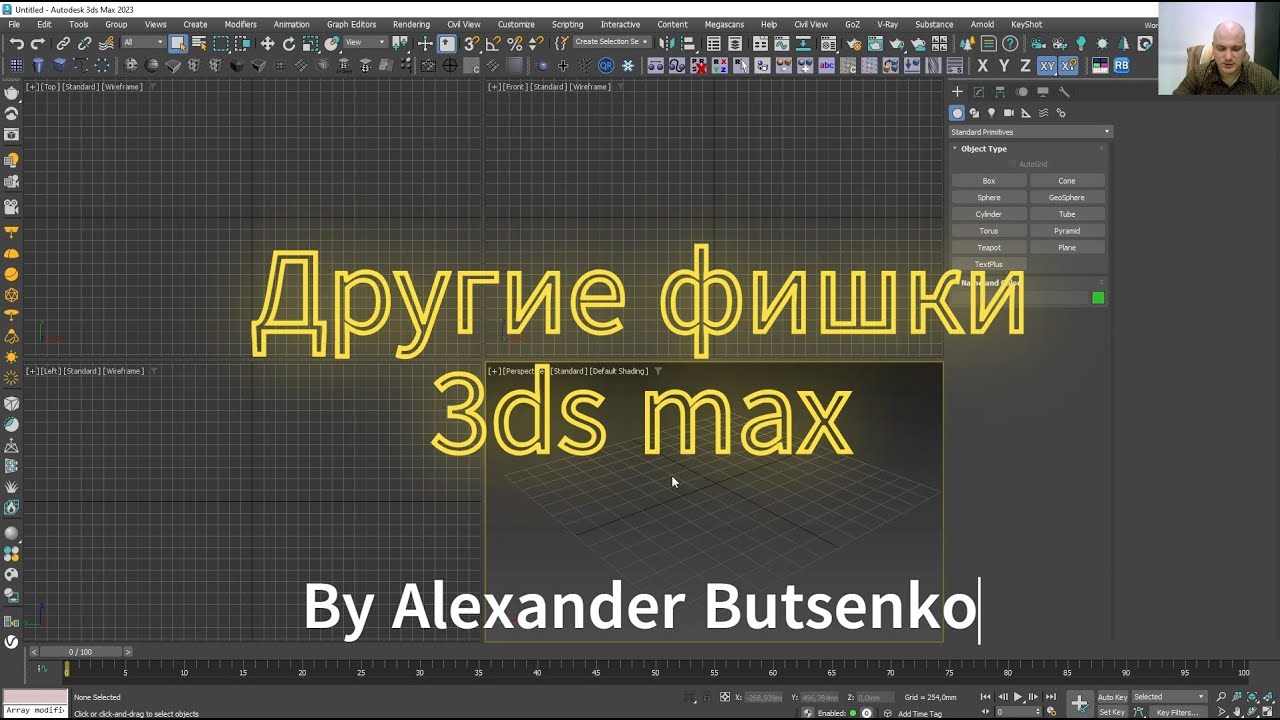The width and height of the screenshot is (1280, 720).
Task: Click the Undo arrow icon
Action: [x=17, y=44]
